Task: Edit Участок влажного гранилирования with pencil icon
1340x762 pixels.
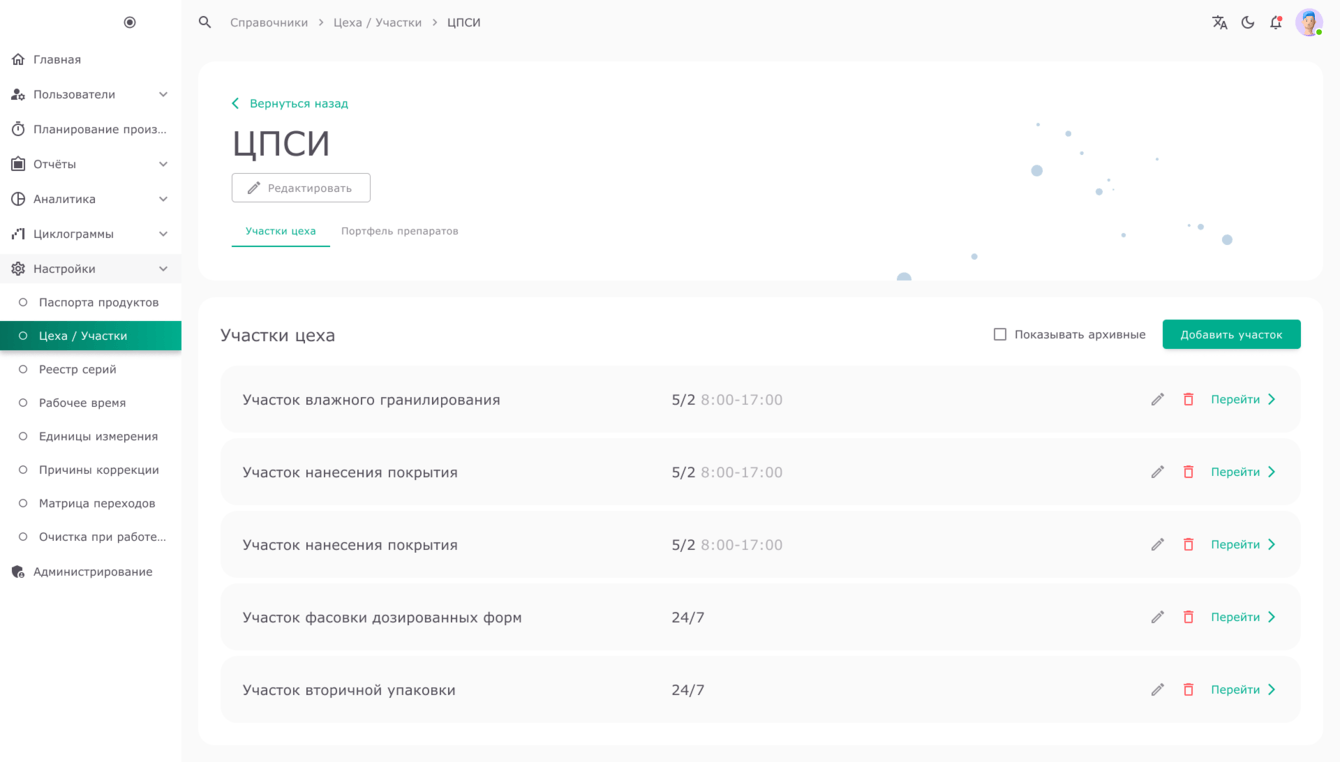Action: pyautogui.click(x=1157, y=399)
